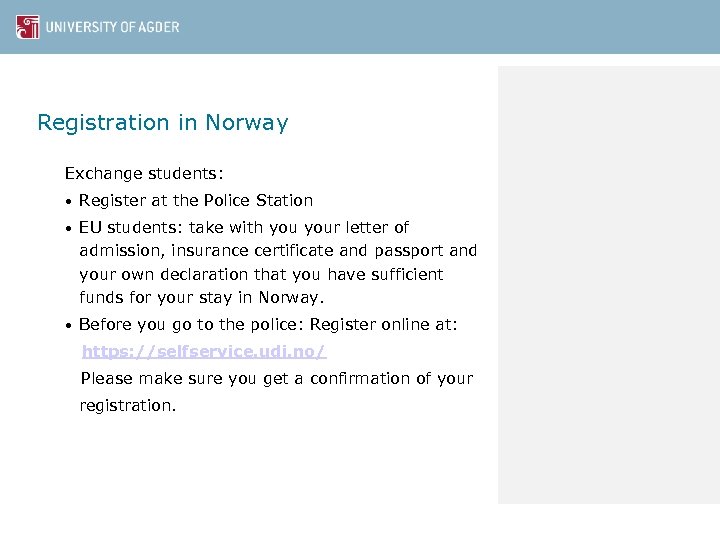The image size is (720, 540).
Task: Open the https://selfservice.udi.no/ link
Action: click(x=204, y=352)
